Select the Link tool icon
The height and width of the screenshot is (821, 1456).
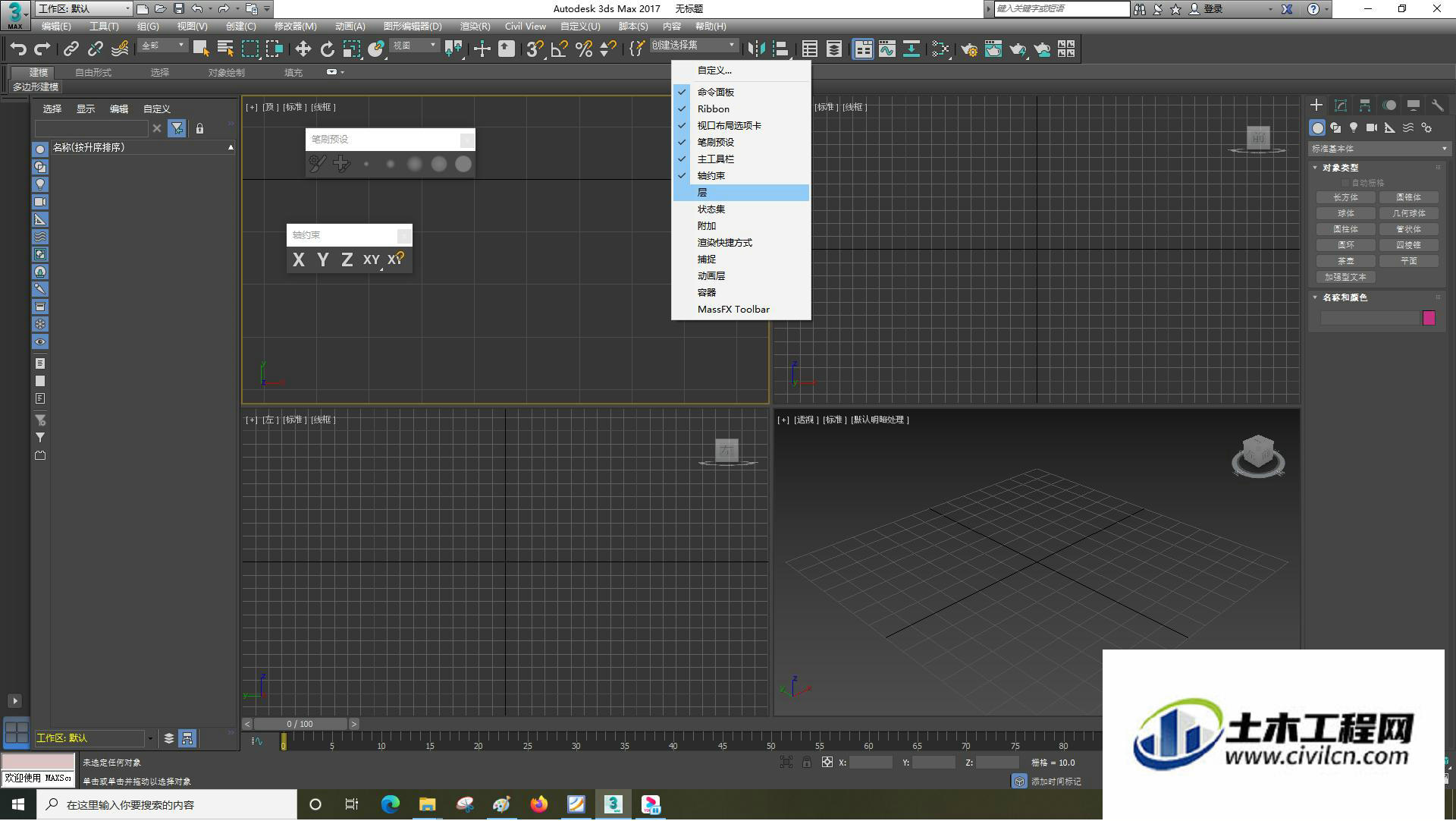pyautogui.click(x=71, y=49)
